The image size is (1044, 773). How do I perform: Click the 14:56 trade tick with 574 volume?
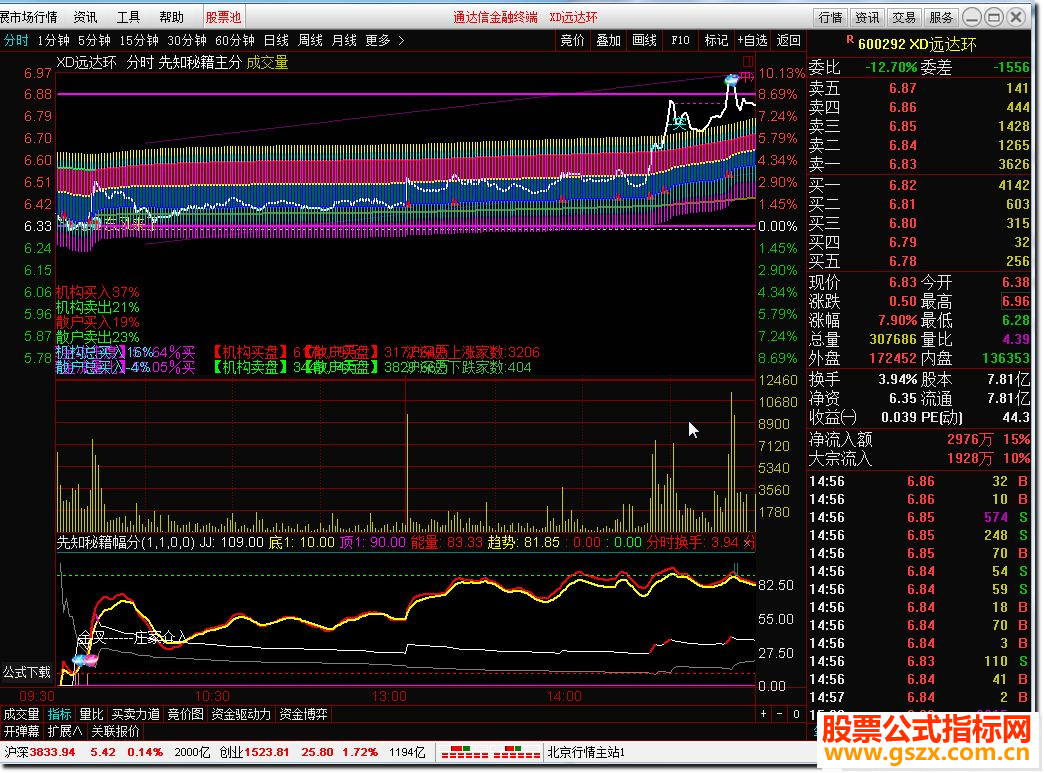(x=919, y=518)
